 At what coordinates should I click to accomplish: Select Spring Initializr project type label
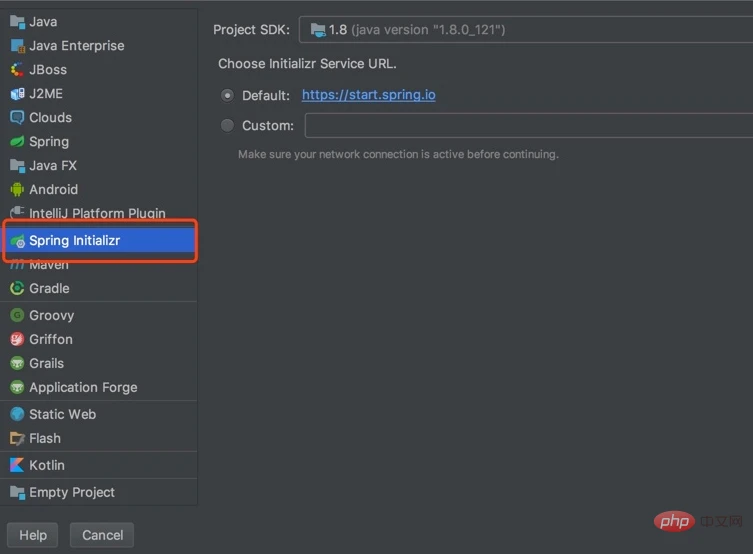(75, 241)
